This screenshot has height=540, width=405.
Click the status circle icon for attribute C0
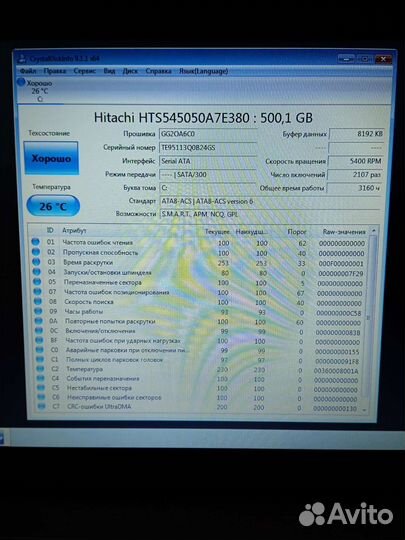point(40,350)
